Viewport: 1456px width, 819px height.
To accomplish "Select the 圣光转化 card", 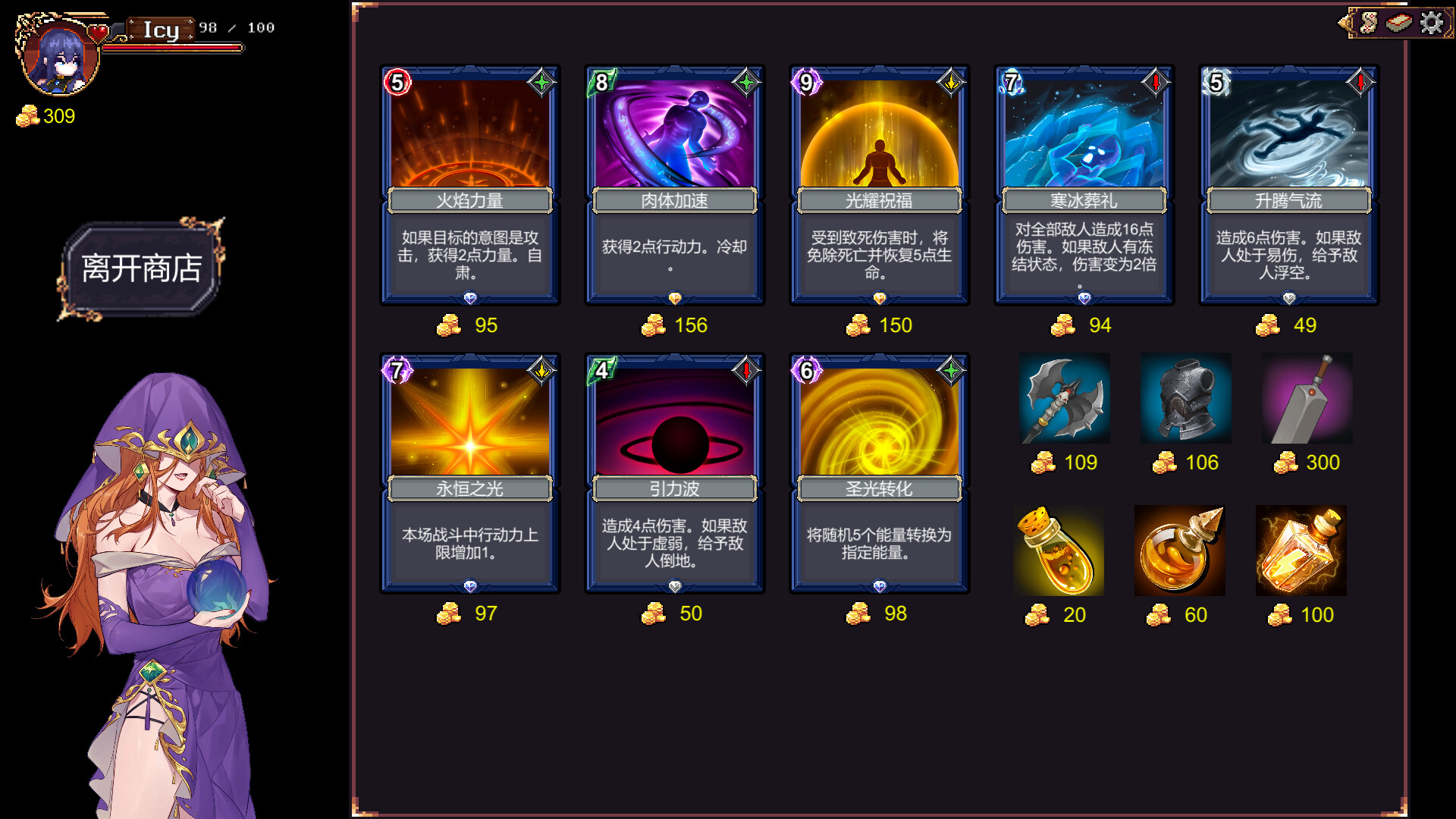I will click(x=880, y=473).
